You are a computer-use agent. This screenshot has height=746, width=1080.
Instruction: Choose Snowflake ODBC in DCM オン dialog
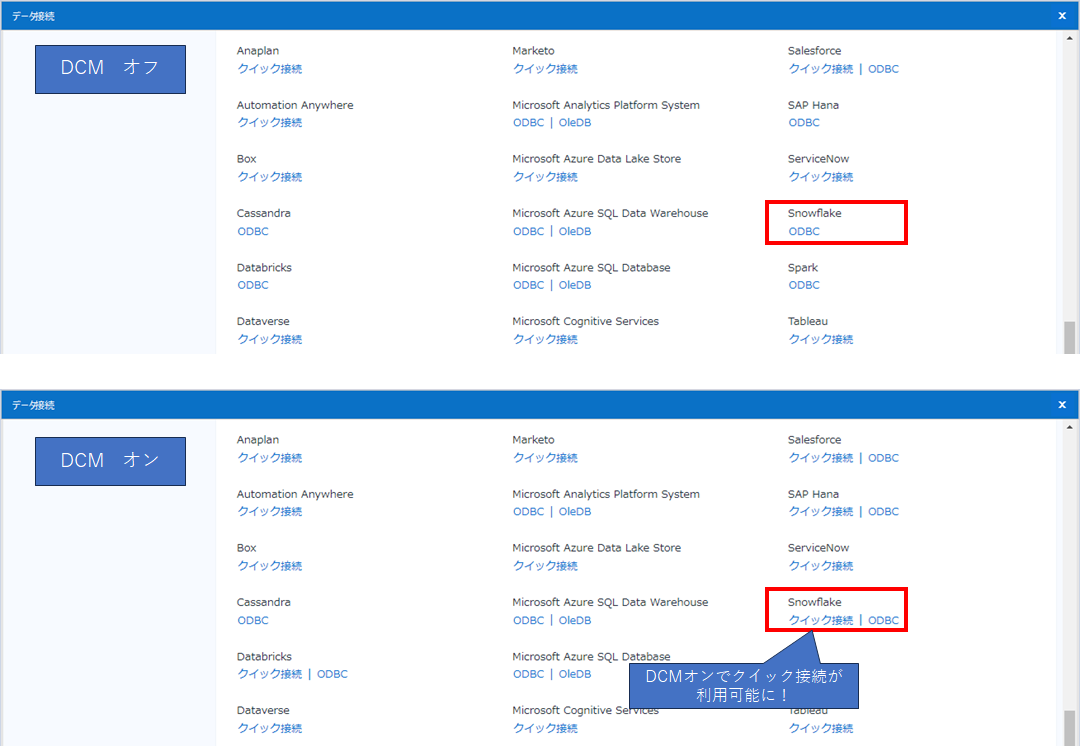(x=883, y=620)
